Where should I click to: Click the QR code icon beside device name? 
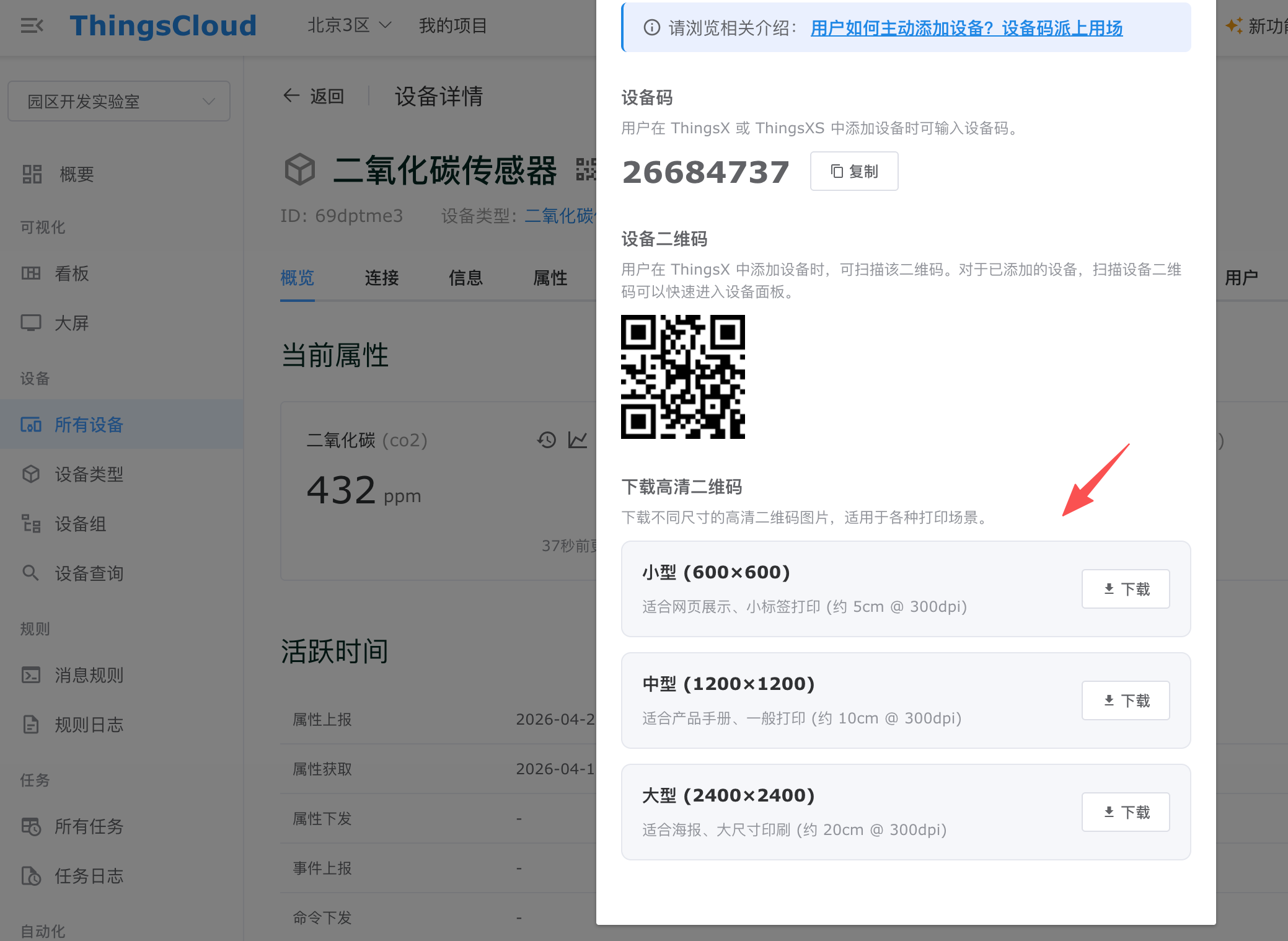(586, 170)
